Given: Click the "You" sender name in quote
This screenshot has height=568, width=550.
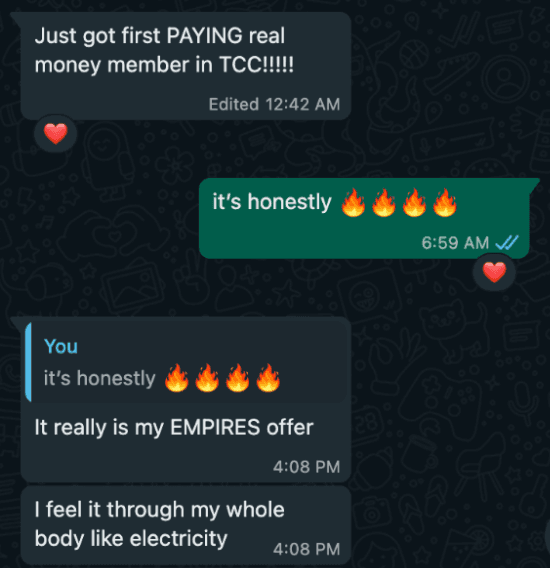Looking at the screenshot, I should point(61,346).
